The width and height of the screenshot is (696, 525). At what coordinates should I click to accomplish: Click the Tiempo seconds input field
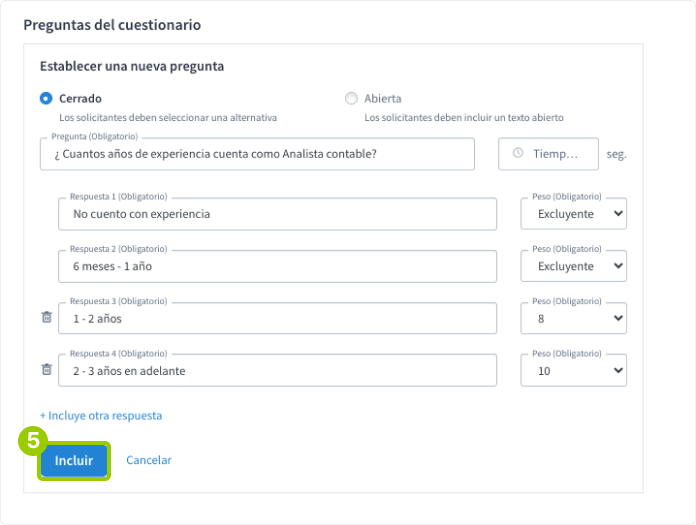tap(556, 154)
